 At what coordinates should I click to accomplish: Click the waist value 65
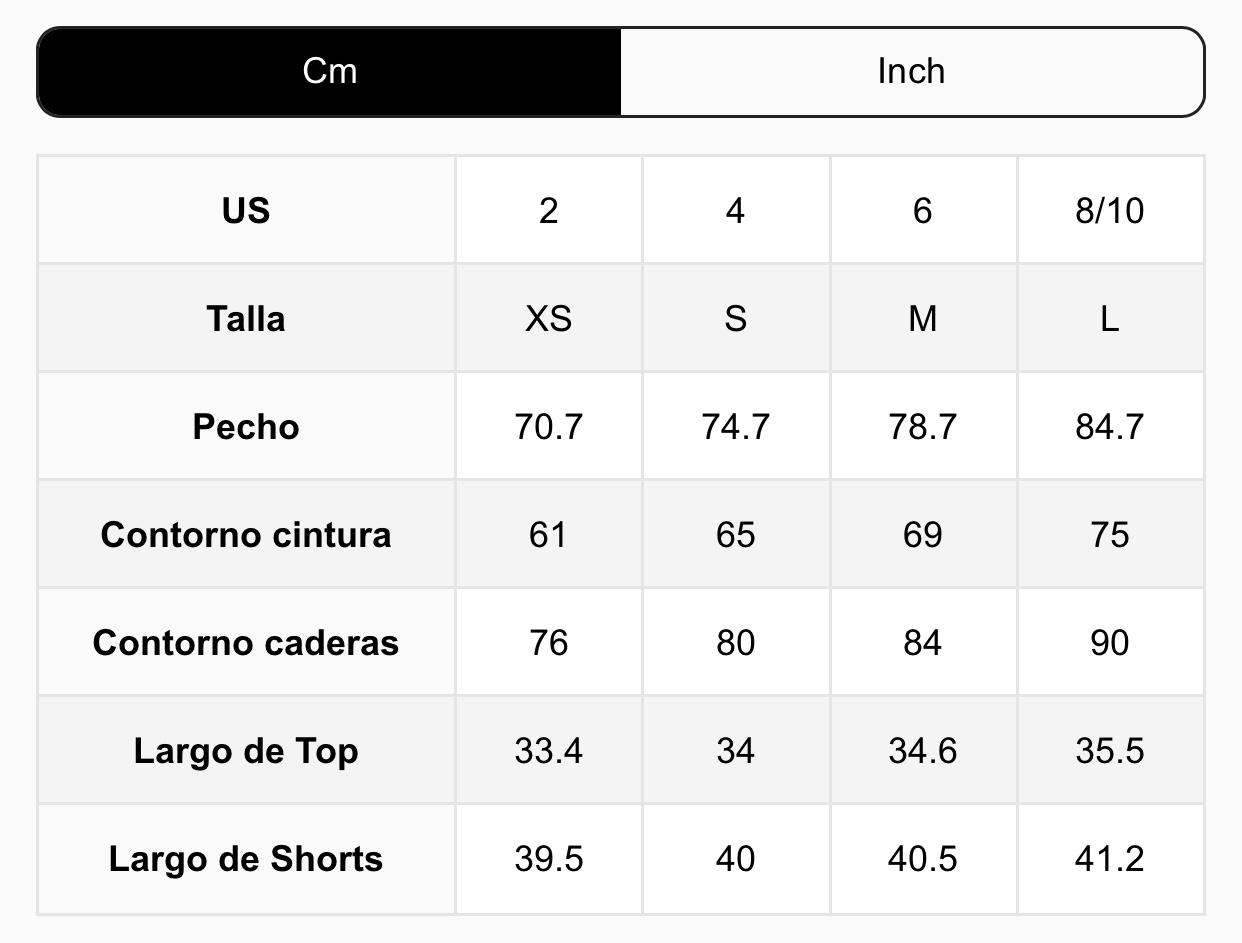click(x=735, y=535)
